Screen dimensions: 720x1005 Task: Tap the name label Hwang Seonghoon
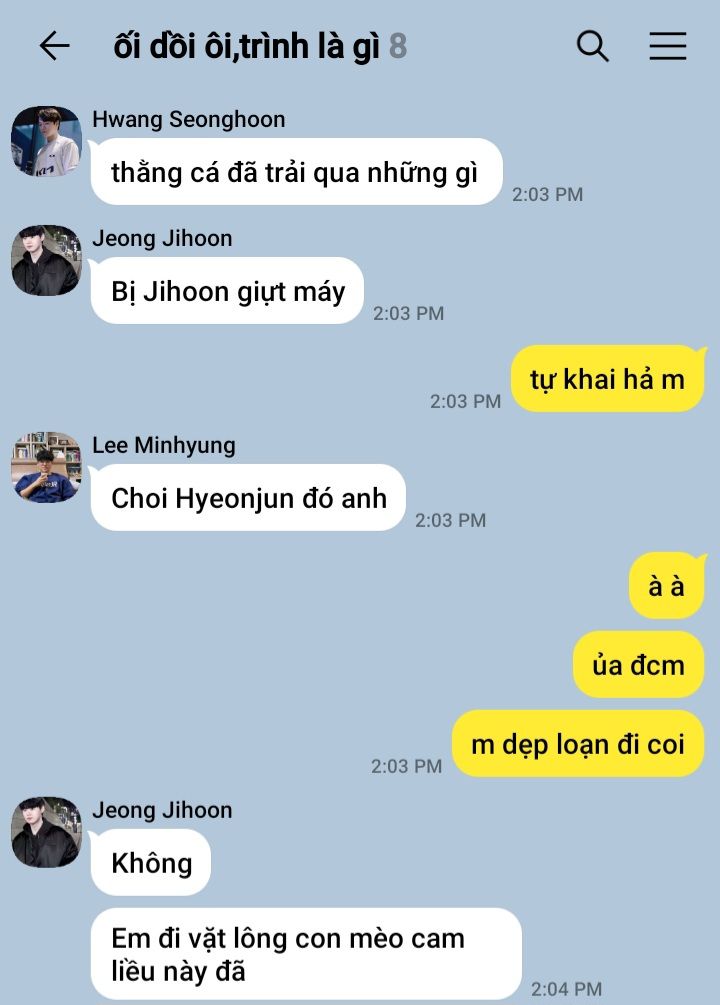point(188,120)
